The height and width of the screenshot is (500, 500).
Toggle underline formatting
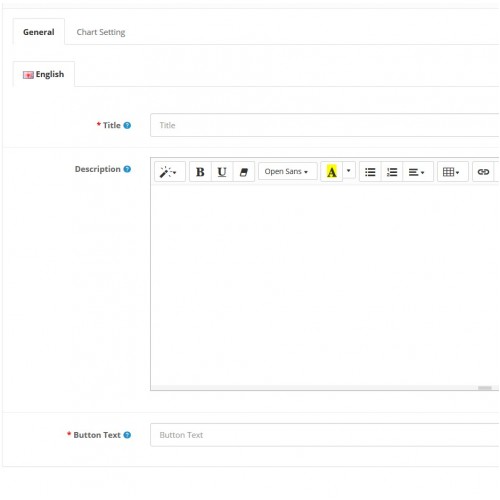click(222, 172)
